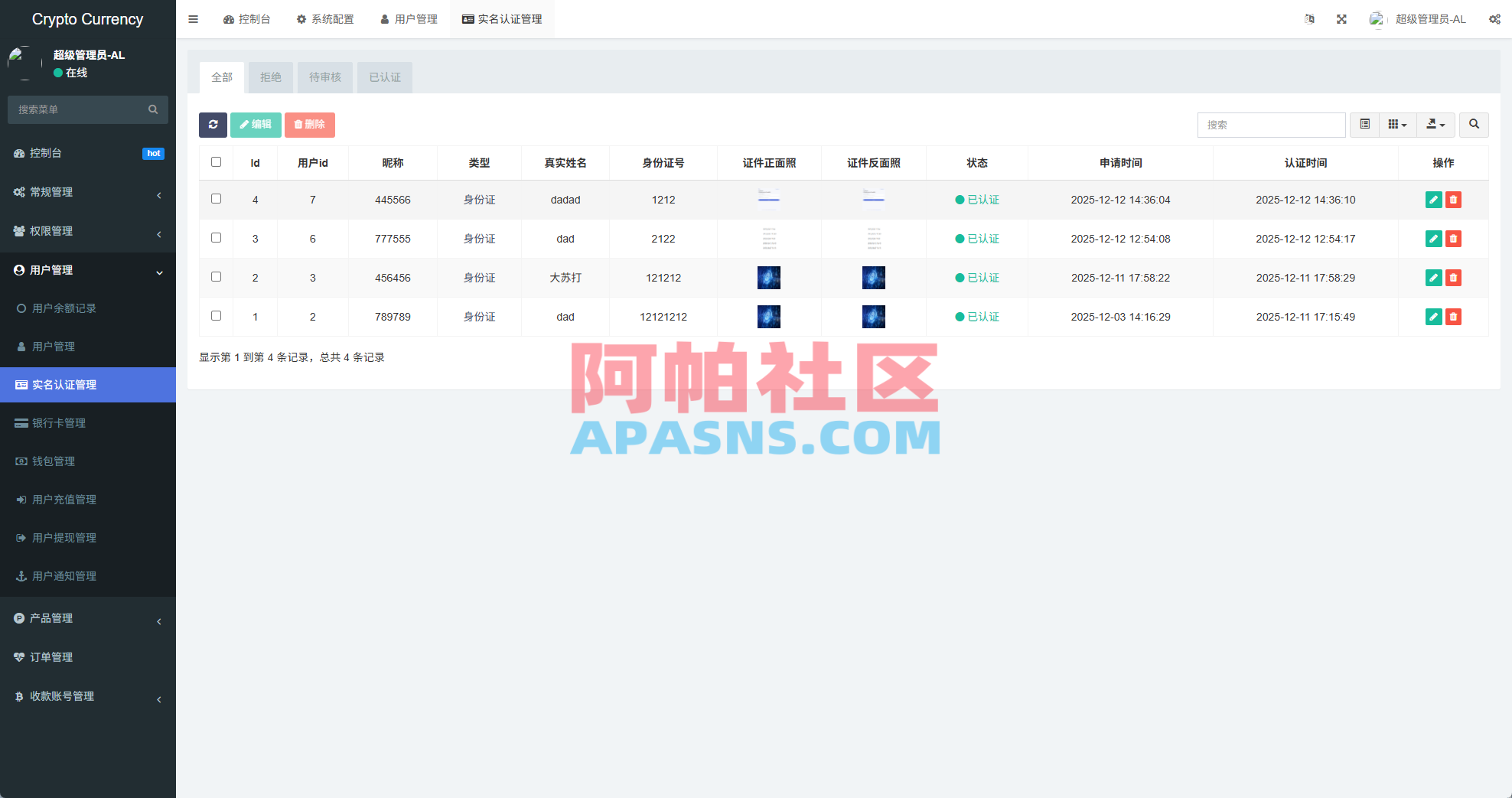Select the 全部 filter tab
1512x798 pixels.
222,77
